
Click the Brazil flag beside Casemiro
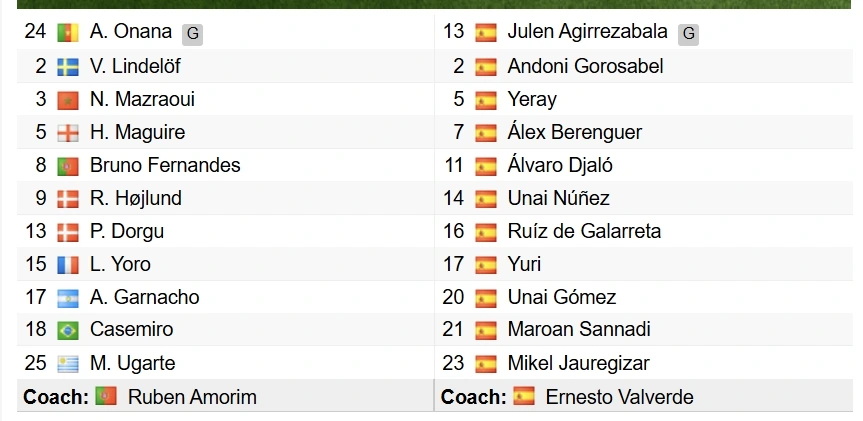click(x=68, y=330)
